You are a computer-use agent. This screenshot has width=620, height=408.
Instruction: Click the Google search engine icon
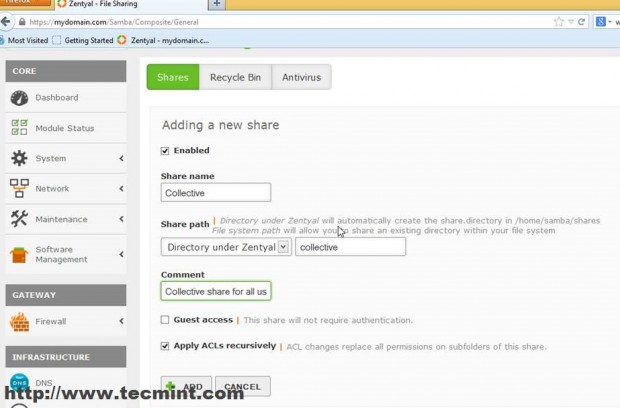coord(601,22)
